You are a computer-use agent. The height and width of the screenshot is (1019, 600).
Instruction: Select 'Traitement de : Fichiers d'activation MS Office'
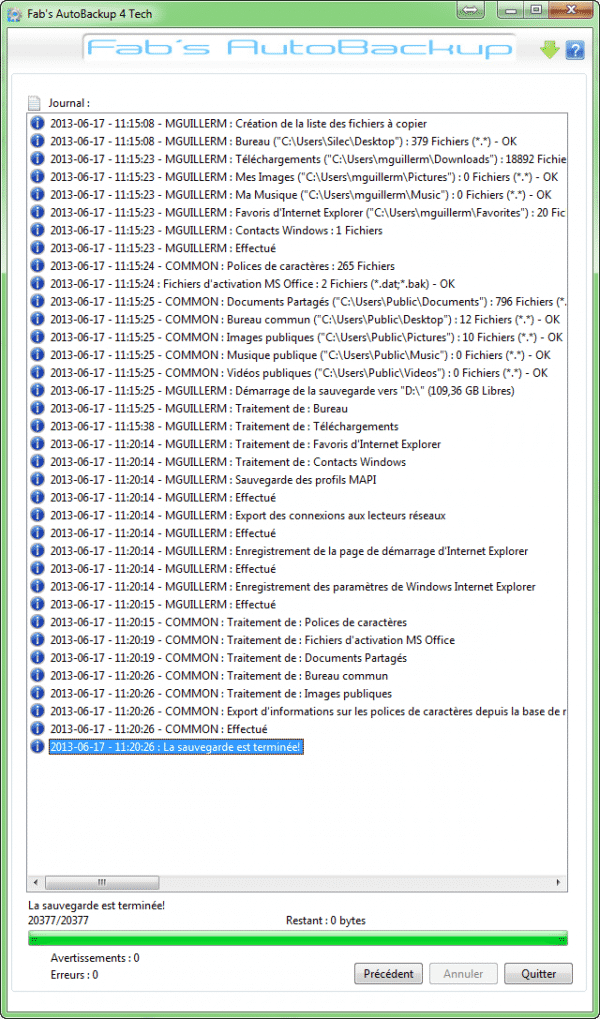point(252,640)
